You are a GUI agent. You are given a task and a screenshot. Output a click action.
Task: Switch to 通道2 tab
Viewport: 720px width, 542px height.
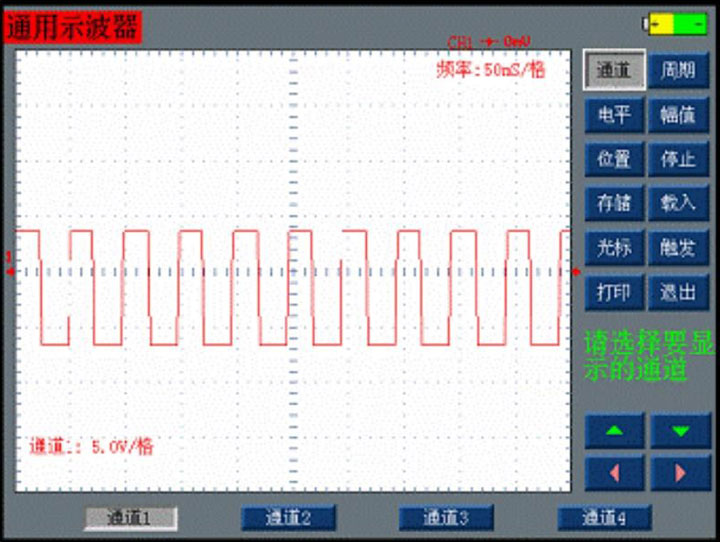tap(288, 517)
